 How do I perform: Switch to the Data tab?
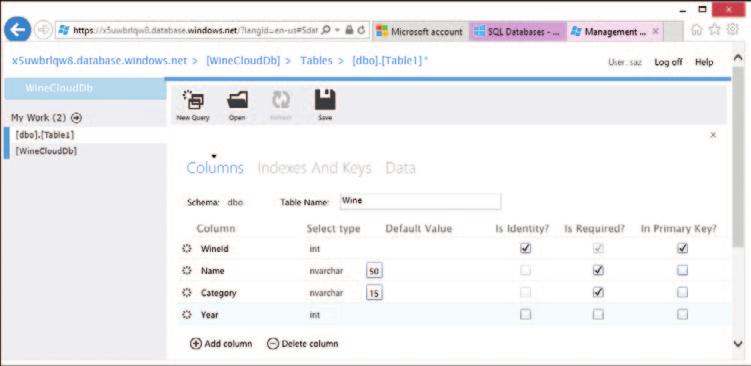click(x=400, y=168)
